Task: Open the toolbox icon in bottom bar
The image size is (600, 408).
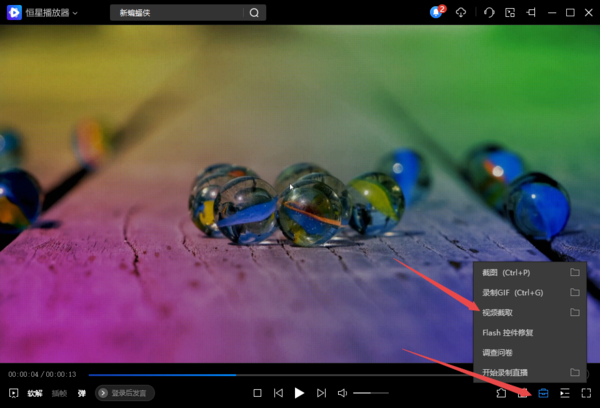Action: coord(543,393)
